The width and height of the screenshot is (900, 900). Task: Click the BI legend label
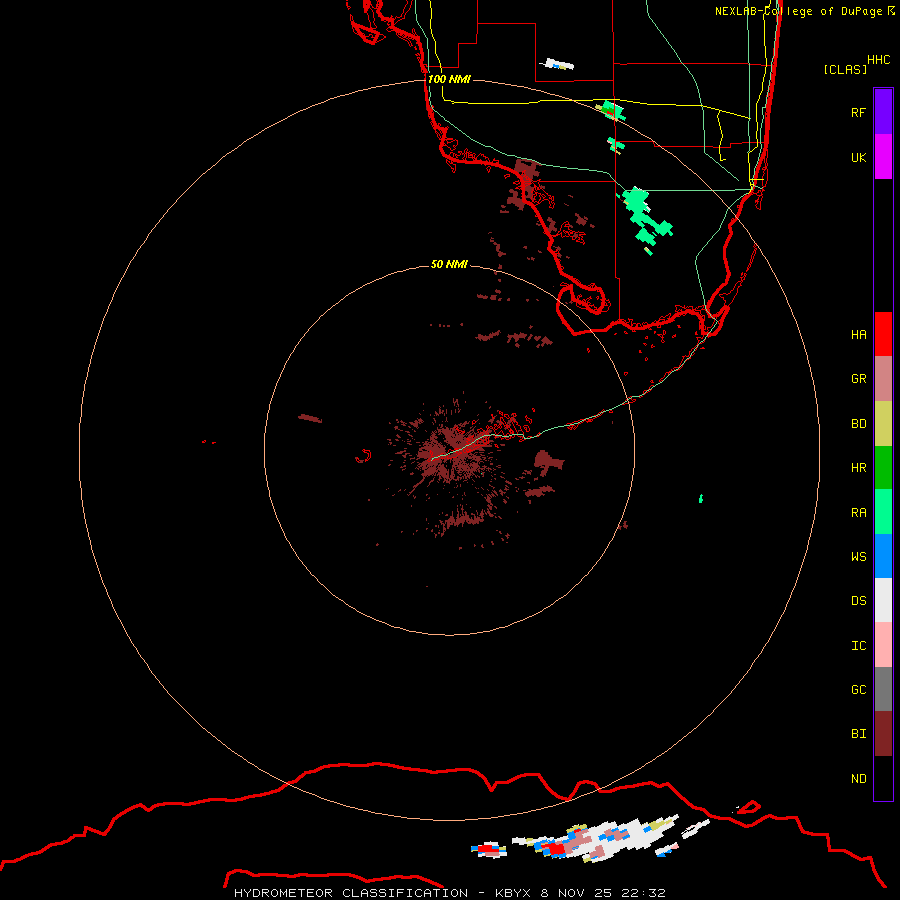tap(858, 734)
